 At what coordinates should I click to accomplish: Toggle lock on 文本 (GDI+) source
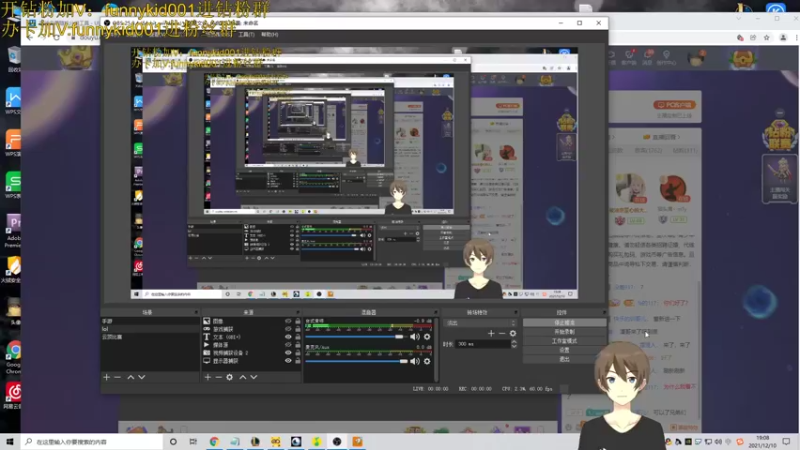(x=298, y=337)
